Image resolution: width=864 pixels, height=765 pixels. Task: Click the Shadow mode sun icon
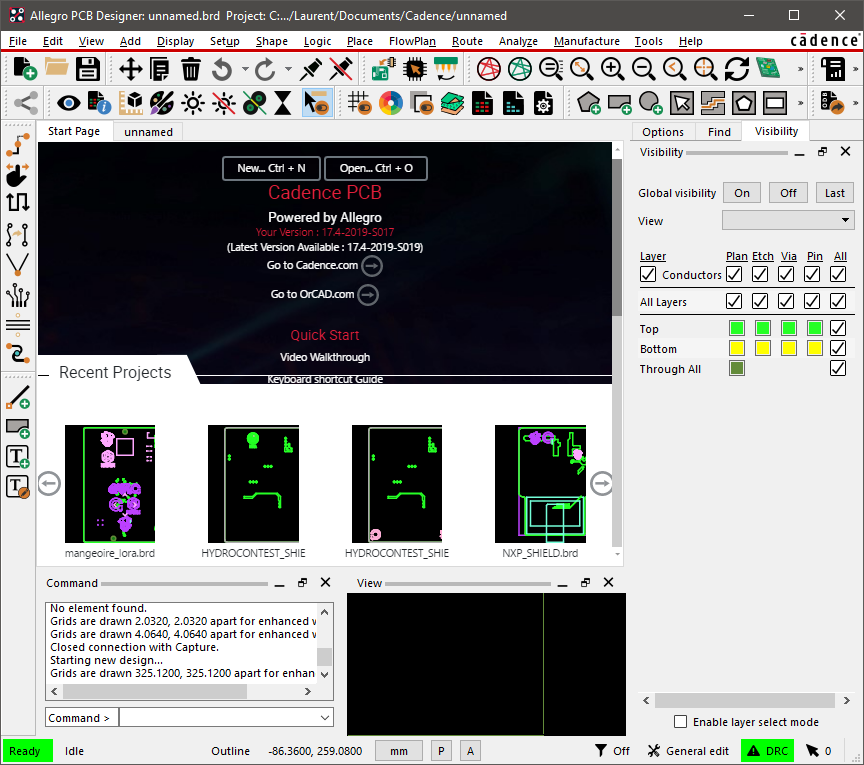(x=193, y=103)
